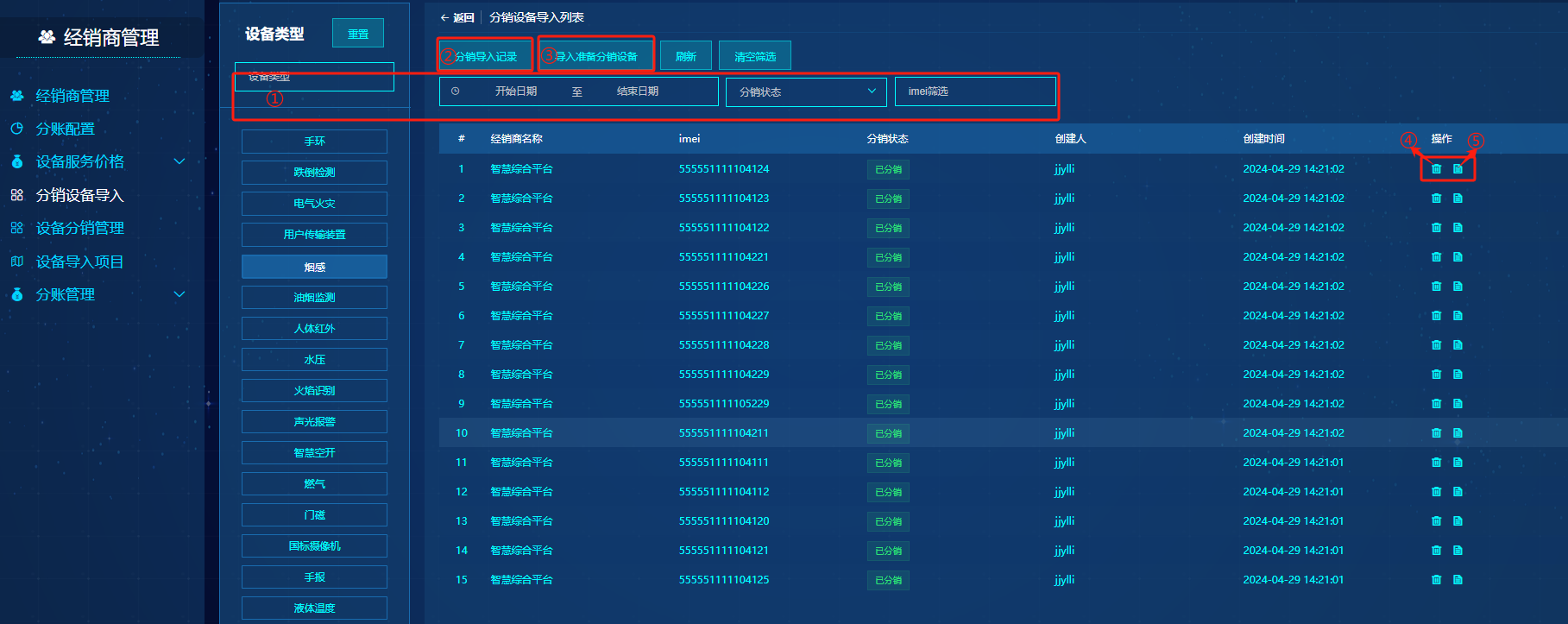View detail icon for row 14 ending 104121
1568x624 pixels.
tap(1458, 551)
